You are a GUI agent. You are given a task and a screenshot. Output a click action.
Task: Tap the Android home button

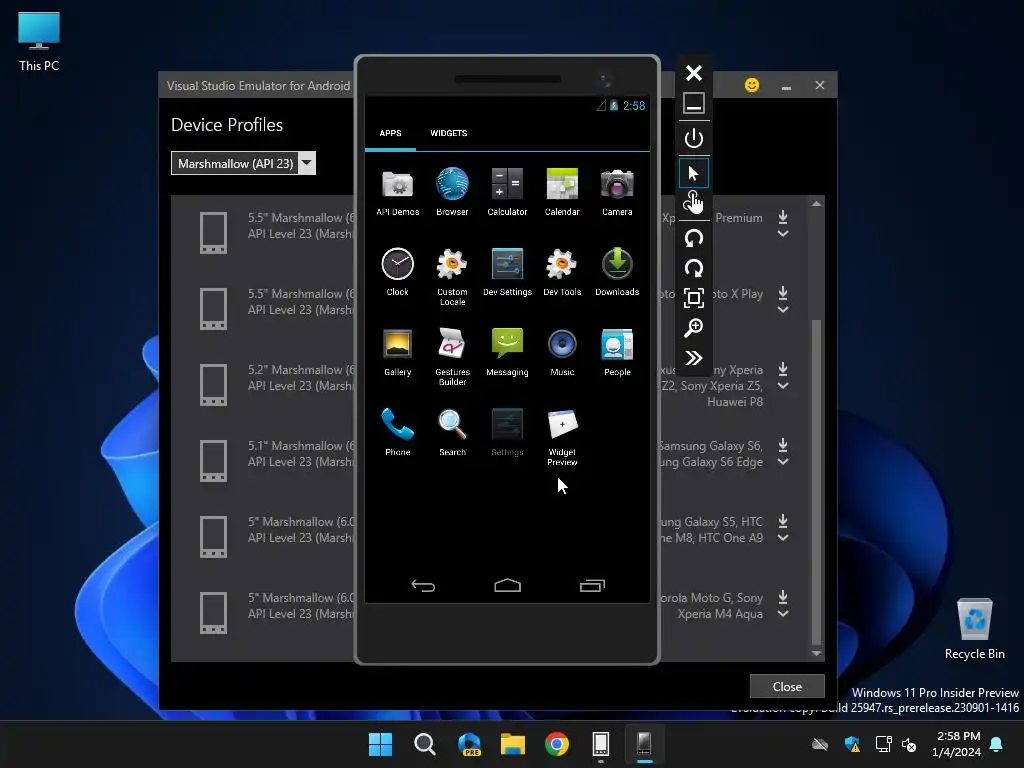pos(507,586)
